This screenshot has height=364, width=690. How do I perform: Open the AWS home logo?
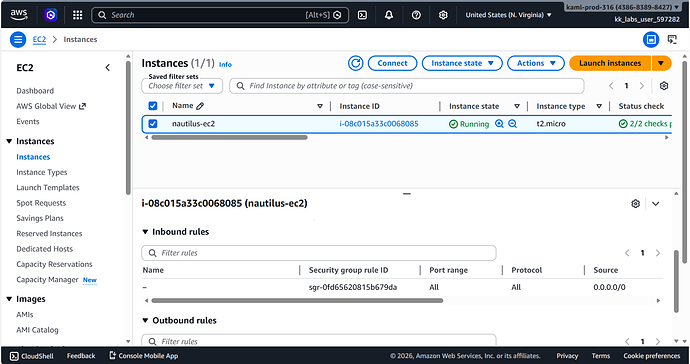(x=19, y=15)
